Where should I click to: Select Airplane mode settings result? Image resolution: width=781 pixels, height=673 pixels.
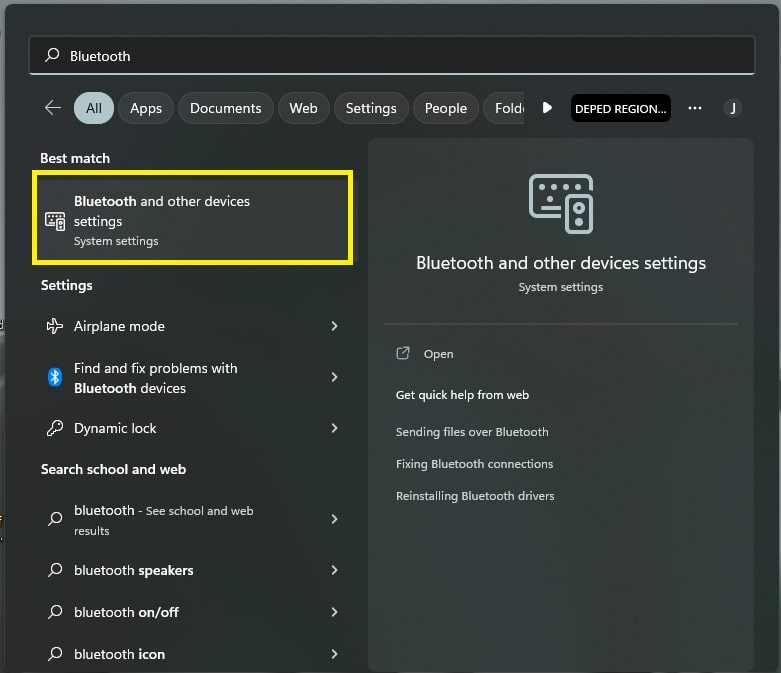[x=192, y=326]
